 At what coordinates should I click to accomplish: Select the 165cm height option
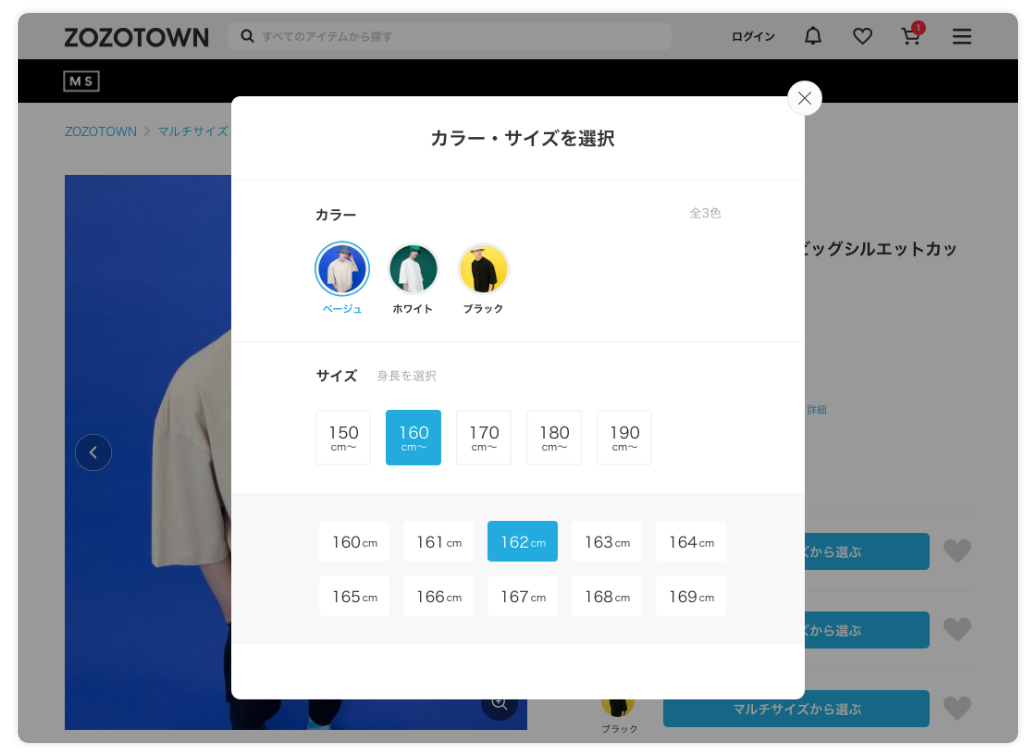[354, 596]
